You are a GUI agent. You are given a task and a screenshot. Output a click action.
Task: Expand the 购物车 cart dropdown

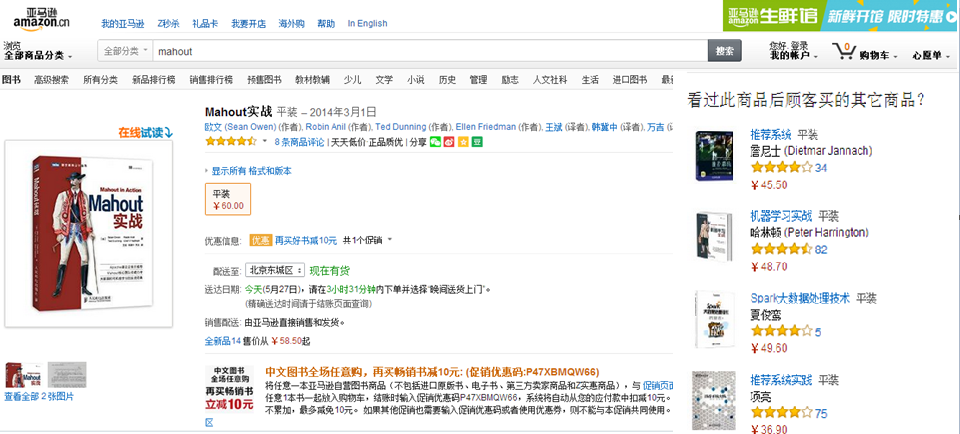click(x=879, y=56)
